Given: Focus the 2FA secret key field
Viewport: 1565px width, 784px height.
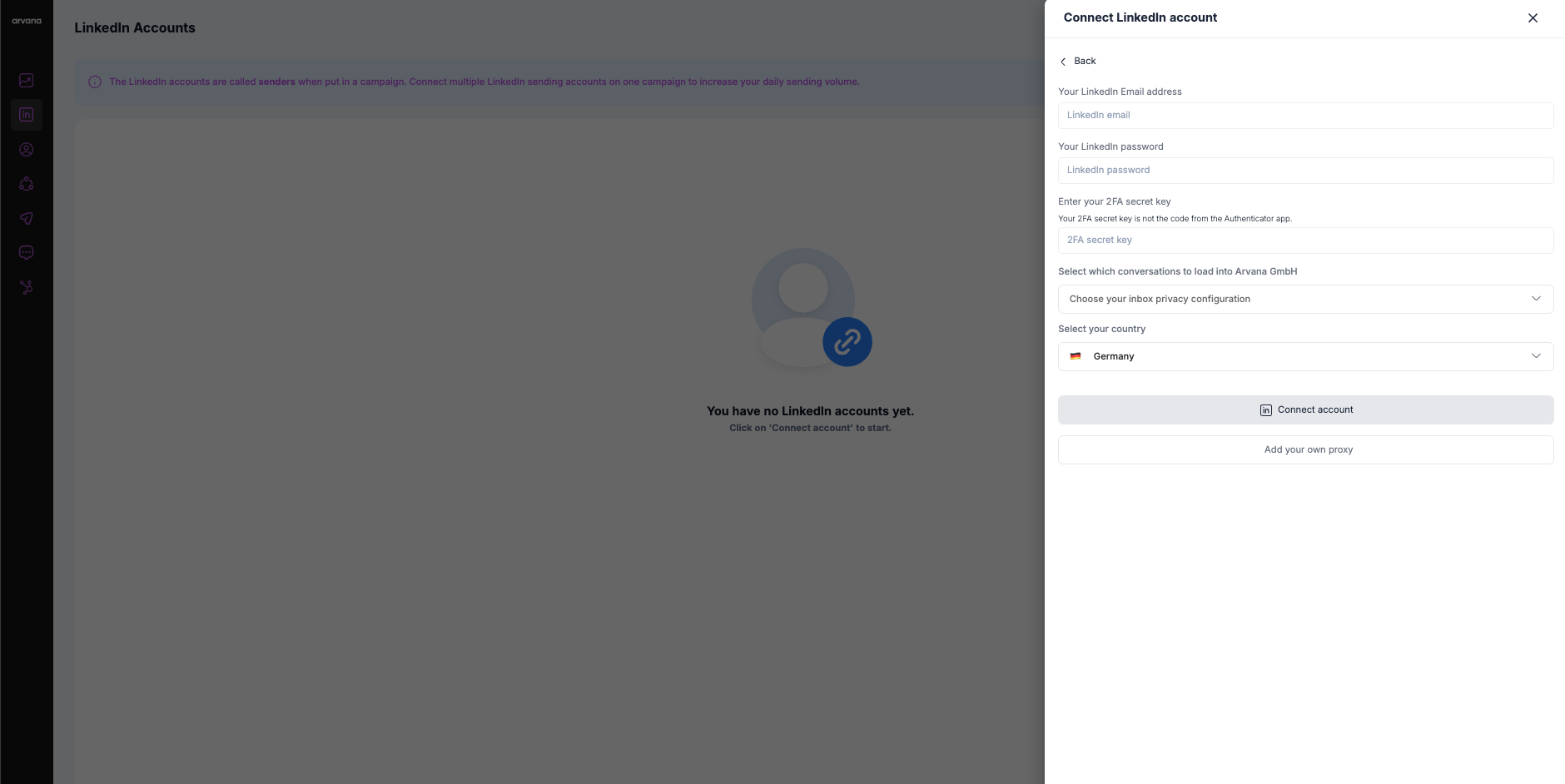Looking at the screenshot, I should [x=1305, y=241].
